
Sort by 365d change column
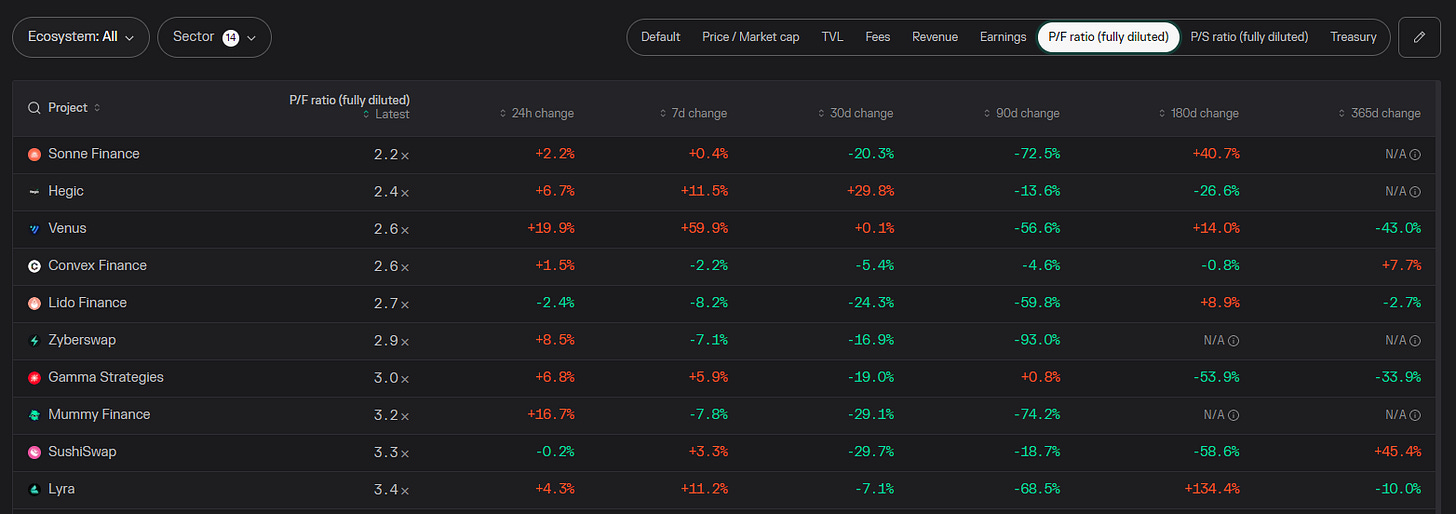(1380, 113)
